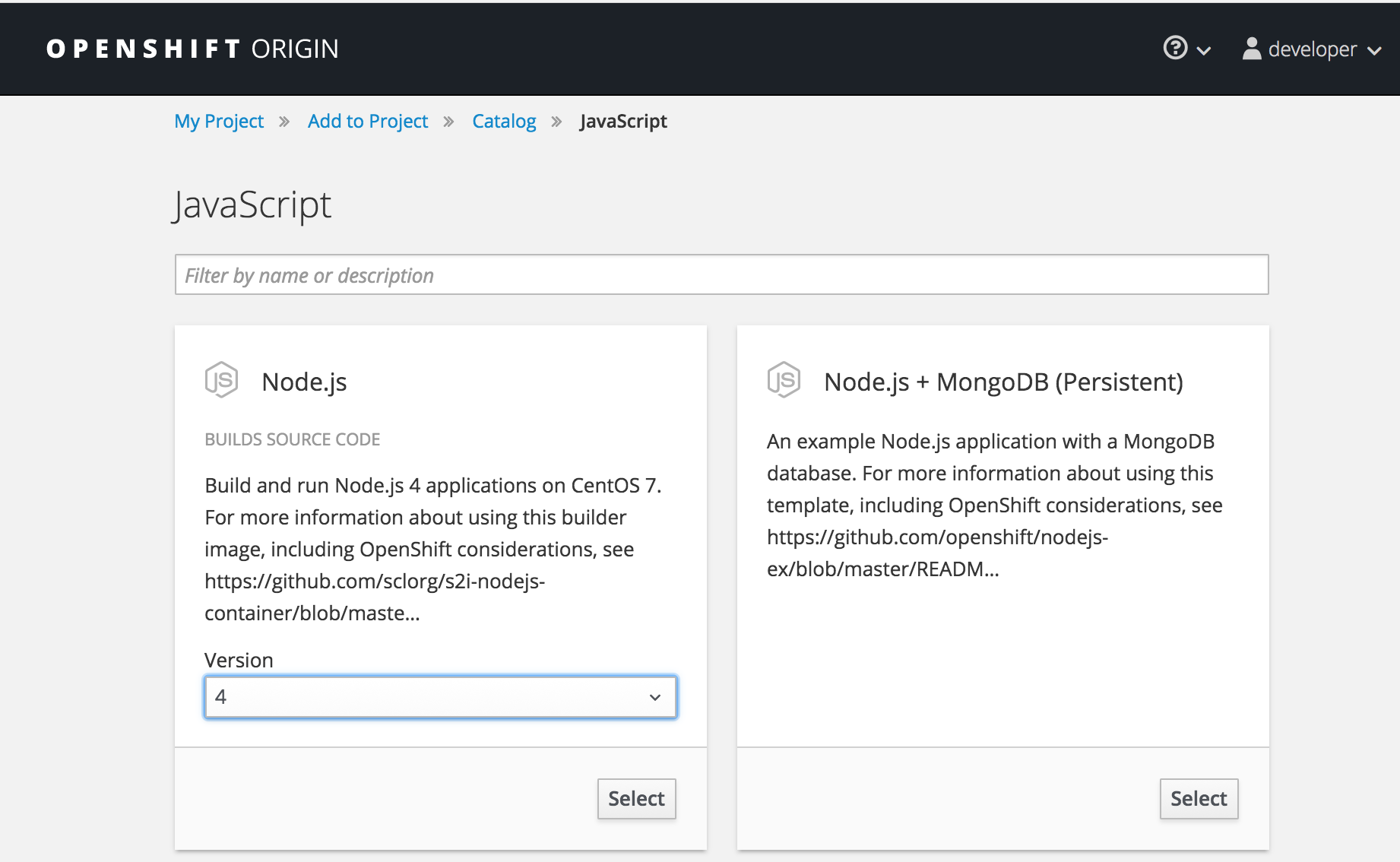Click the Node.js card logo icon

(221, 379)
